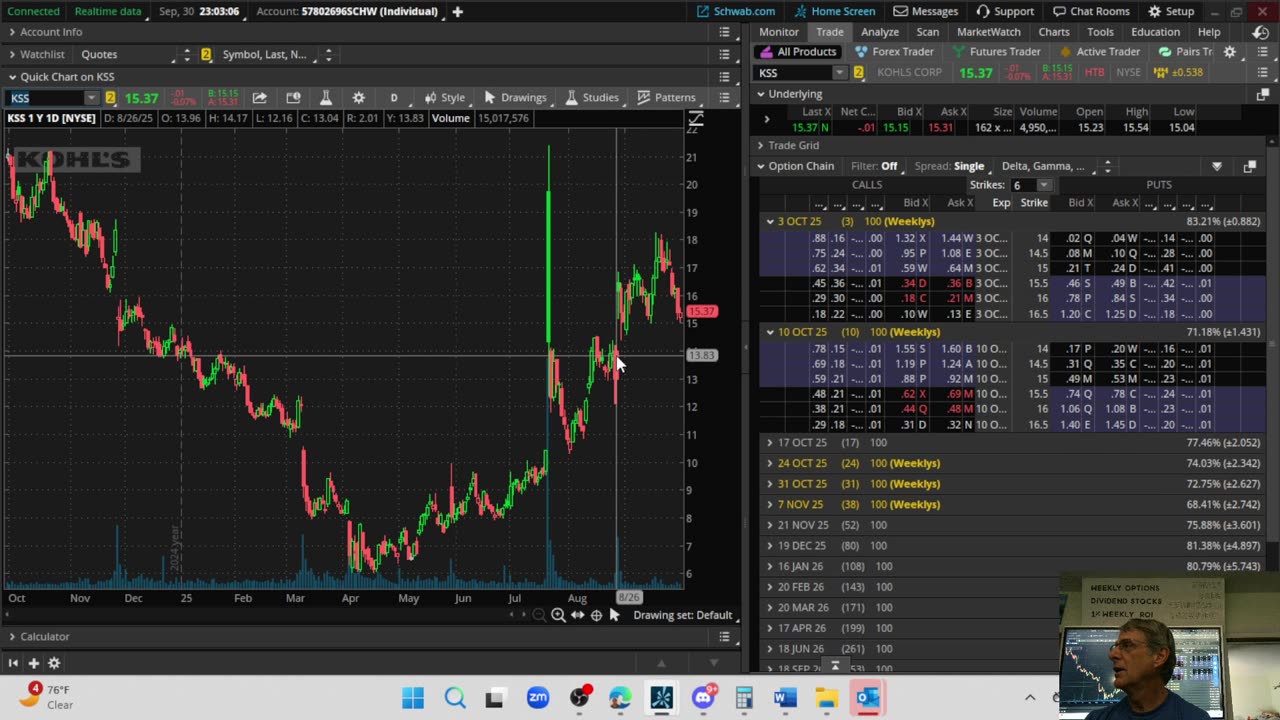1280x720 pixels.
Task: Share the KSS quick chart
Action: coord(260,97)
